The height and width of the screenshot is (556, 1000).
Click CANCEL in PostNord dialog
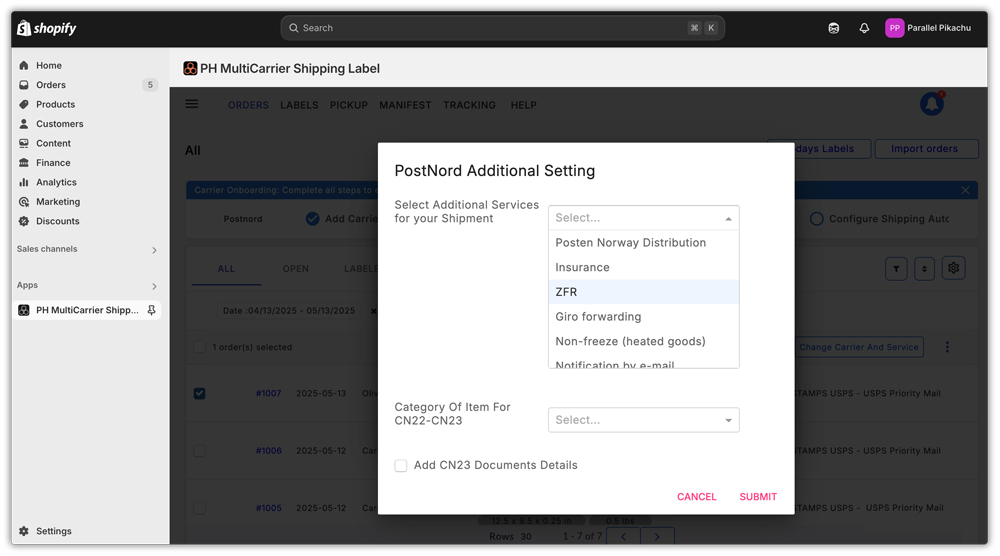pos(696,497)
